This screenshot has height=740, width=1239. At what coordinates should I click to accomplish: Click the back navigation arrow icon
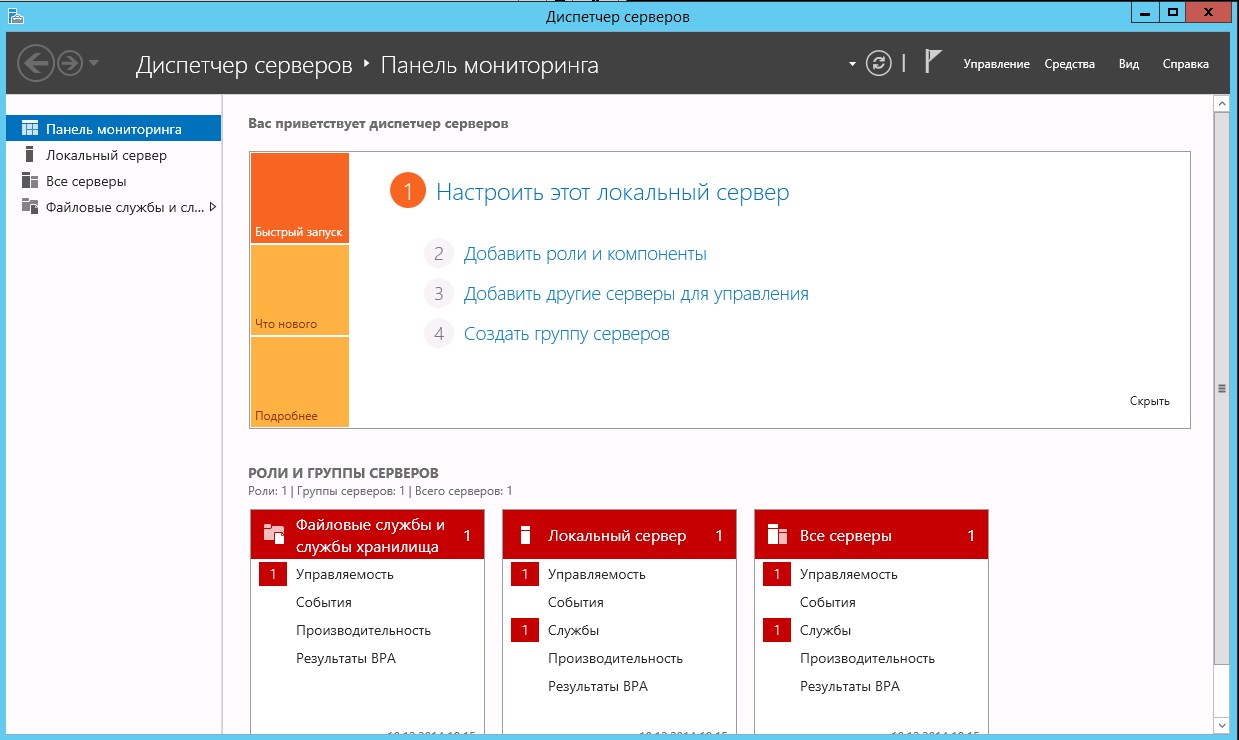35,64
